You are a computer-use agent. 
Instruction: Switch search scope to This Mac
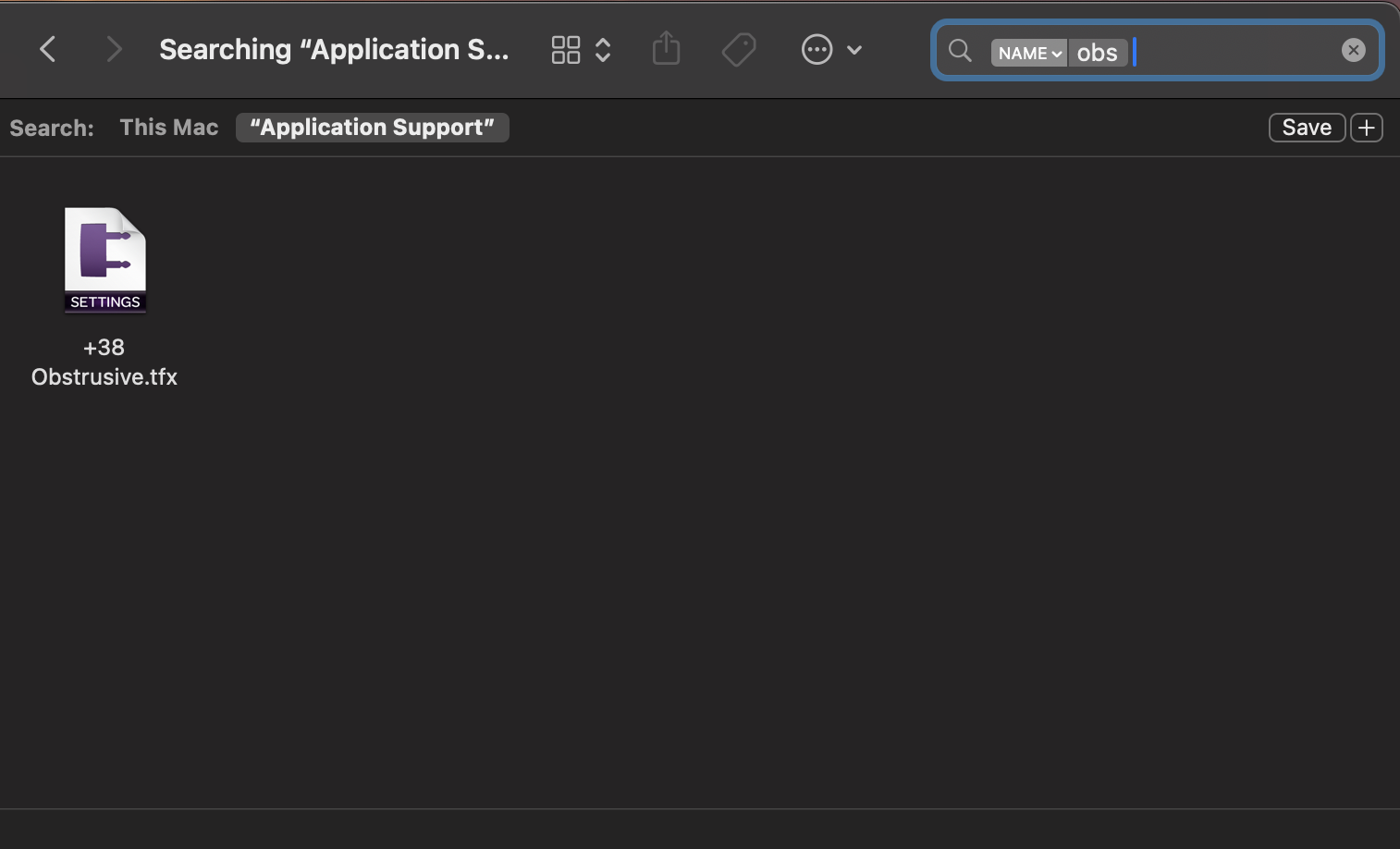pyautogui.click(x=169, y=128)
